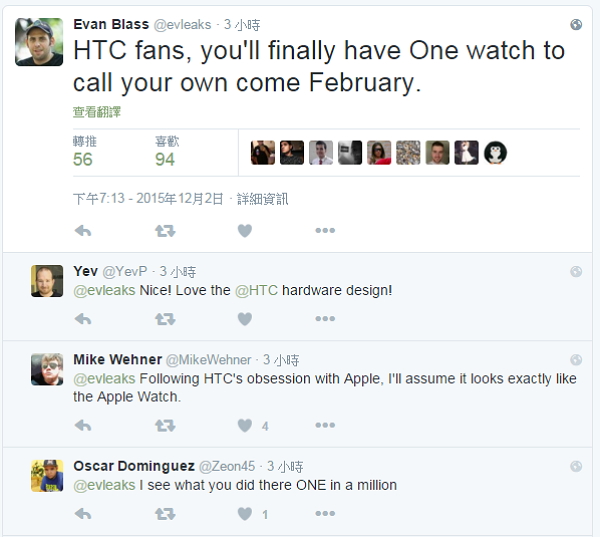Reply to Evan Blass's main tweet
The image size is (600, 537).
coord(83,231)
